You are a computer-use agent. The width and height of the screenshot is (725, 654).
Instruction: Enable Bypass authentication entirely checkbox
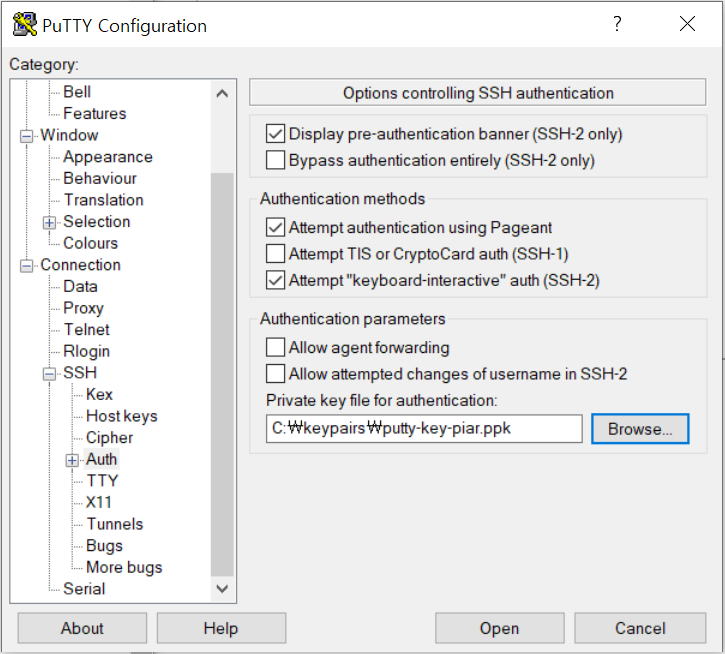(275, 160)
